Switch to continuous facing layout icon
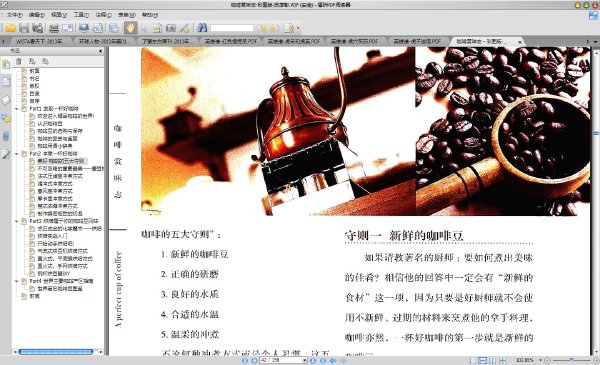 (x=502, y=360)
